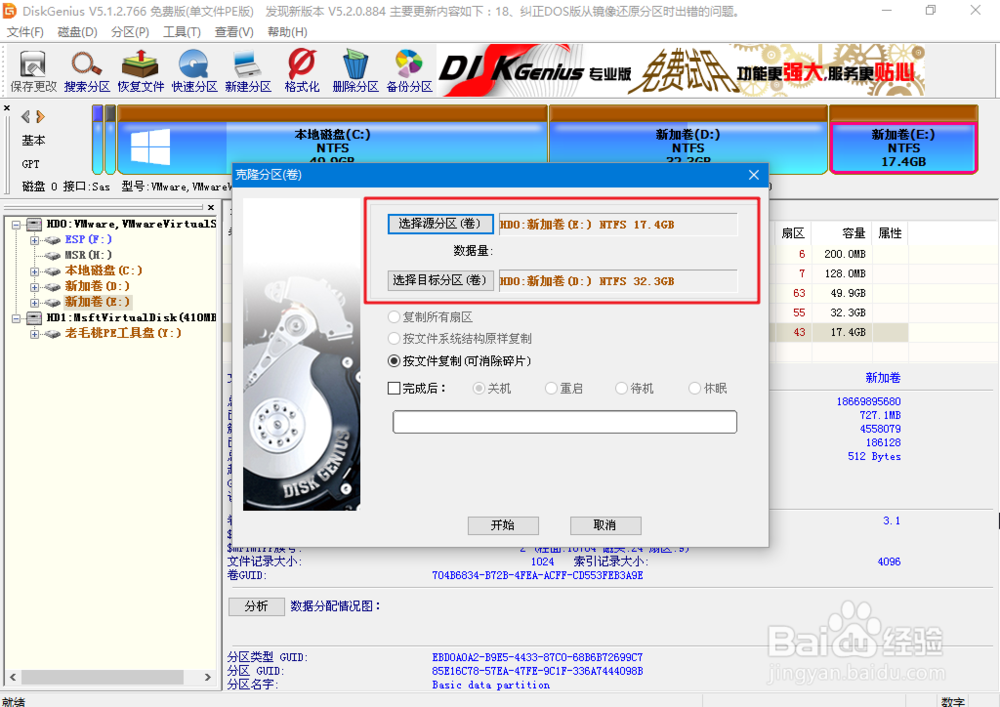
Task: Click the DiskGenius app logo in title bar
Action: tap(10, 11)
